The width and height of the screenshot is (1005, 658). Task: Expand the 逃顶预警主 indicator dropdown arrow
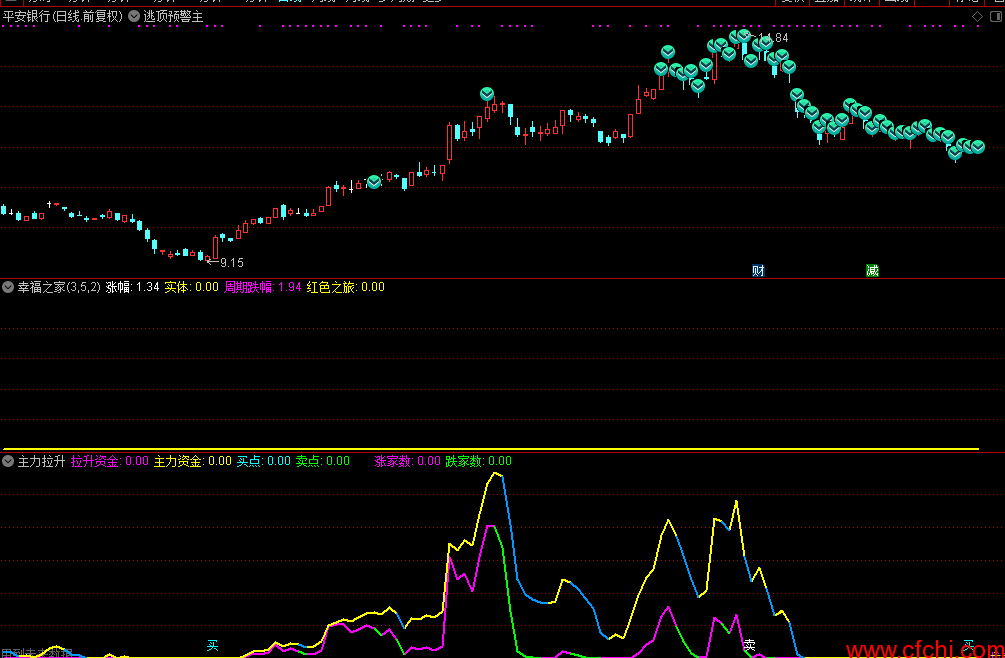click(x=134, y=16)
